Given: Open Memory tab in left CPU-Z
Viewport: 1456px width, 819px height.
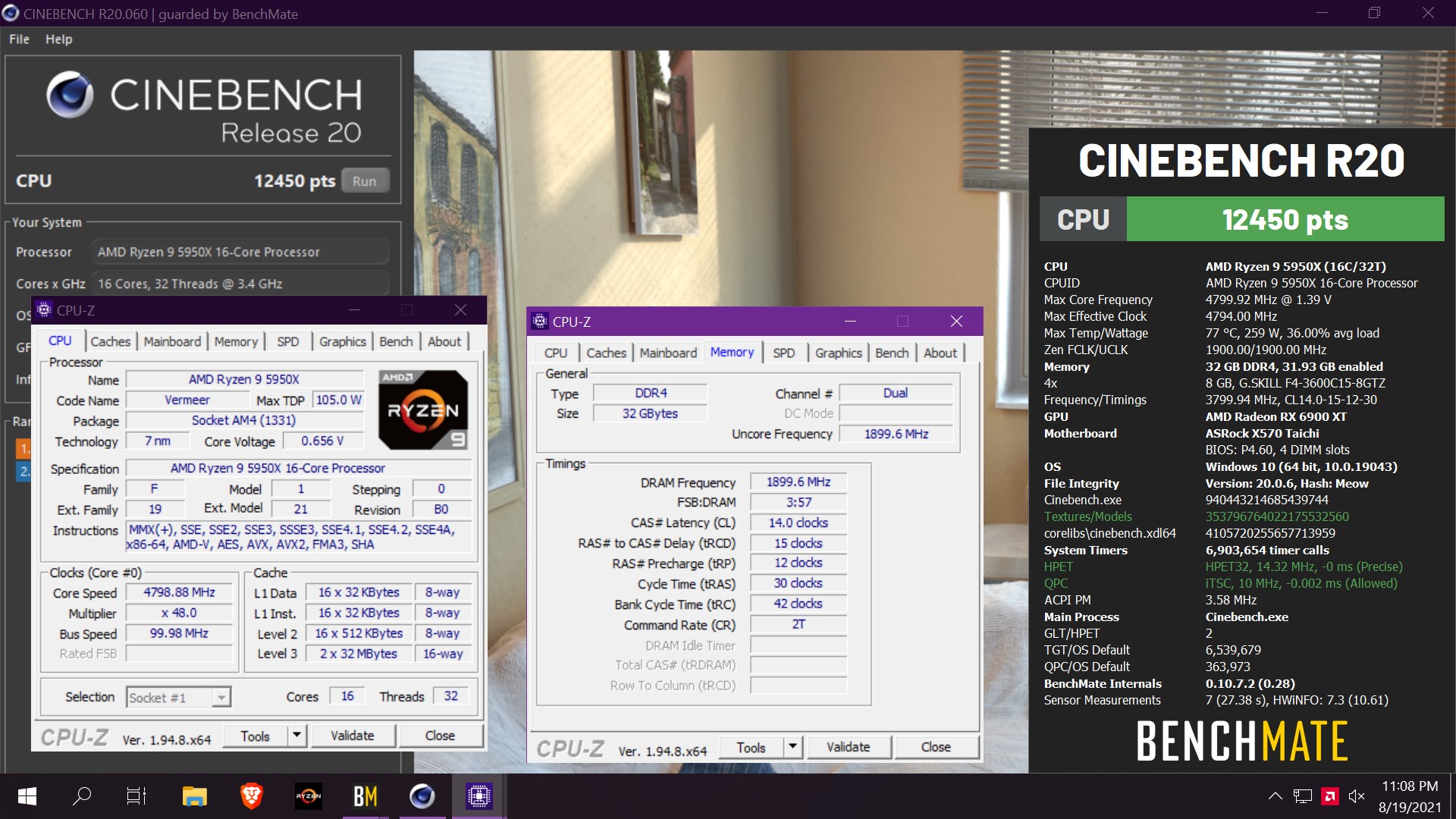Looking at the screenshot, I should coord(236,341).
